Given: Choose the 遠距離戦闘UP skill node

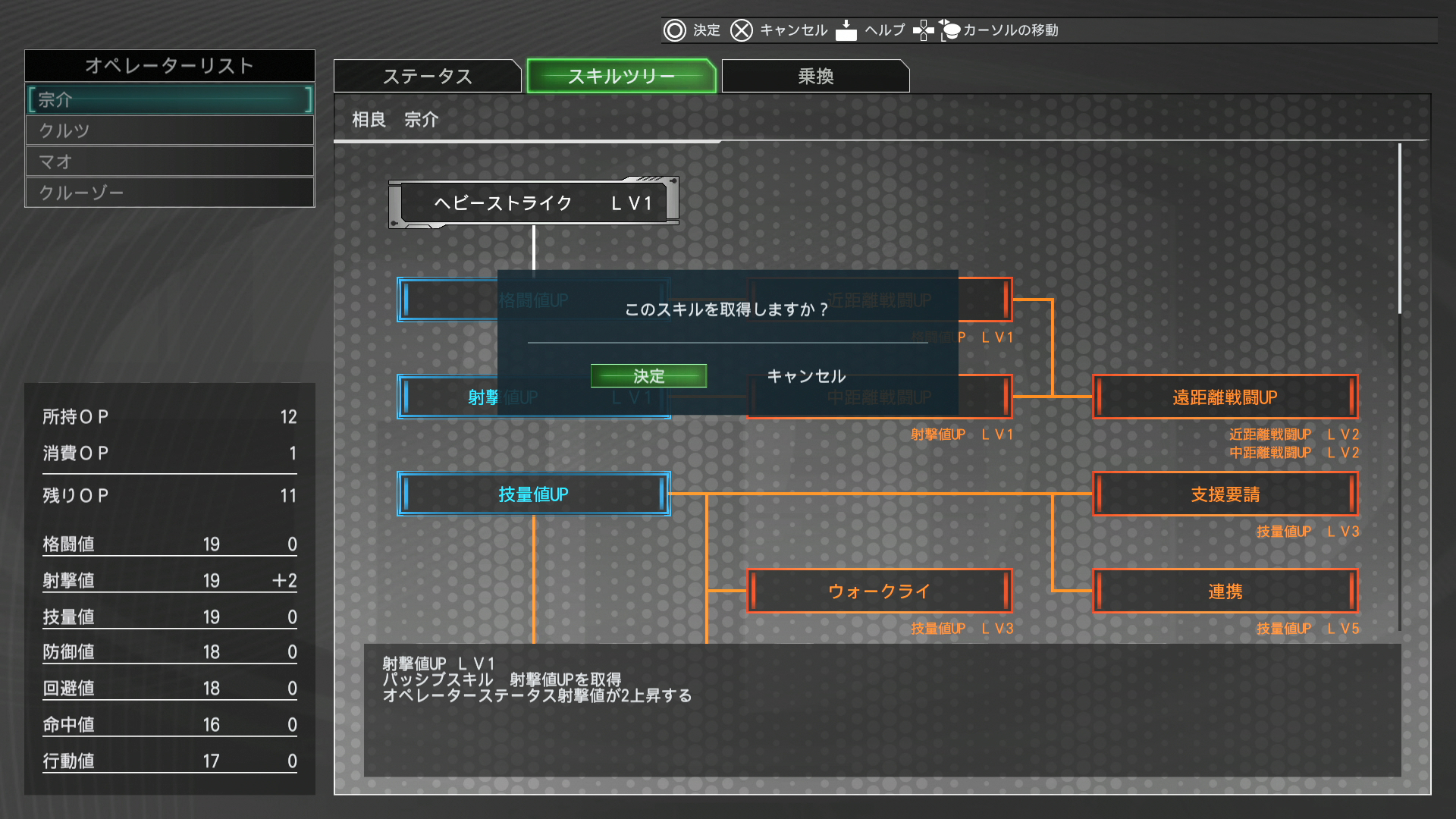Looking at the screenshot, I should pyautogui.click(x=1225, y=397).
